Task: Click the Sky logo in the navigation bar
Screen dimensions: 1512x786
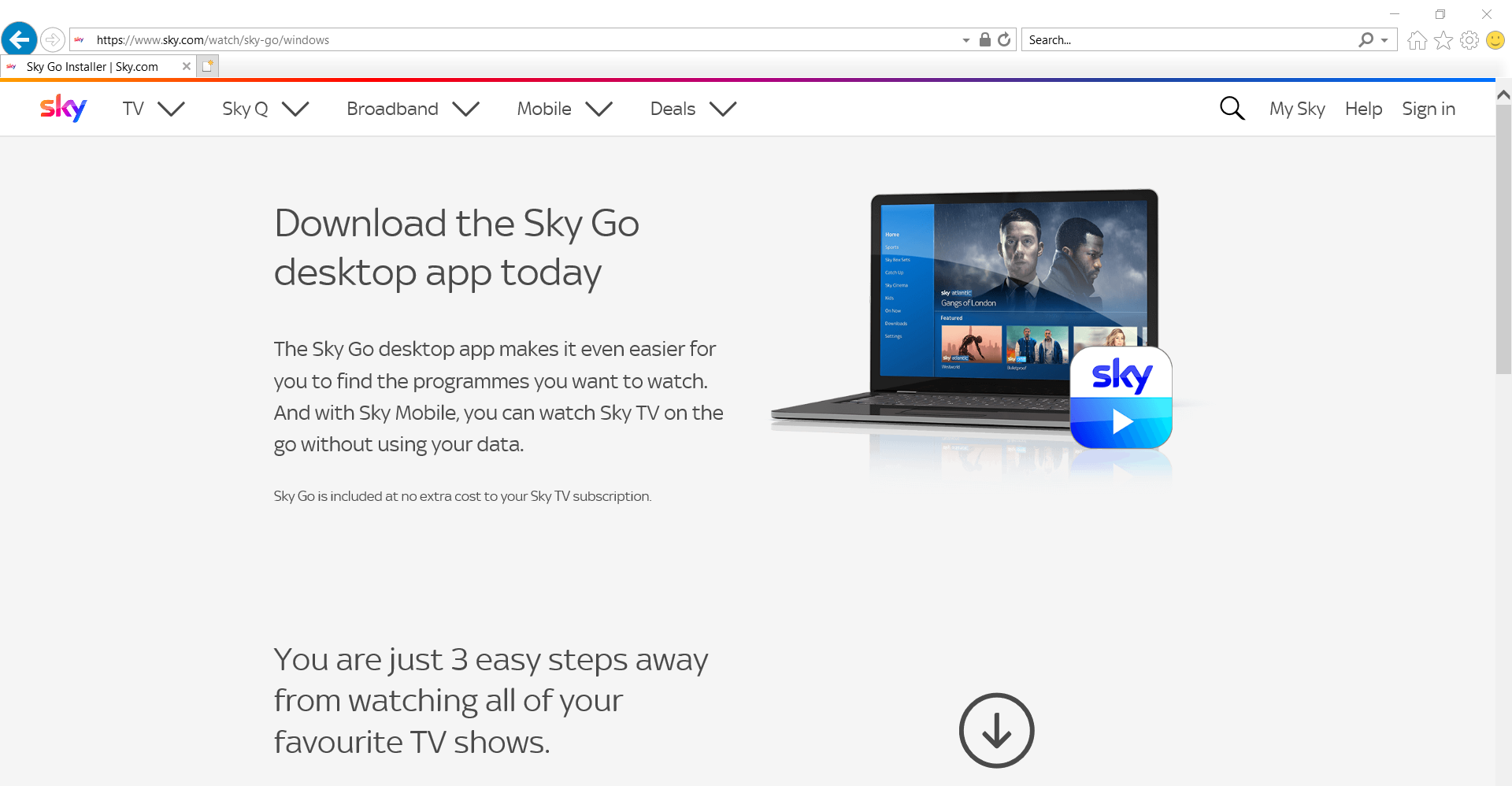Action: (x=63, y=108)
